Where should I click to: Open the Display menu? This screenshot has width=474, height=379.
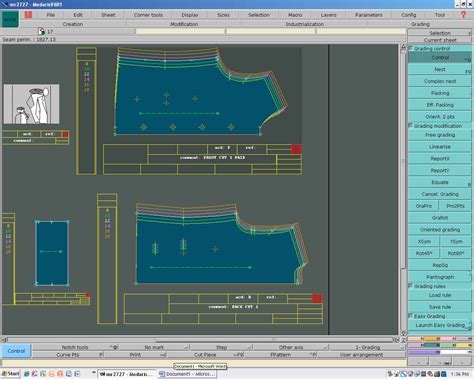190,15
